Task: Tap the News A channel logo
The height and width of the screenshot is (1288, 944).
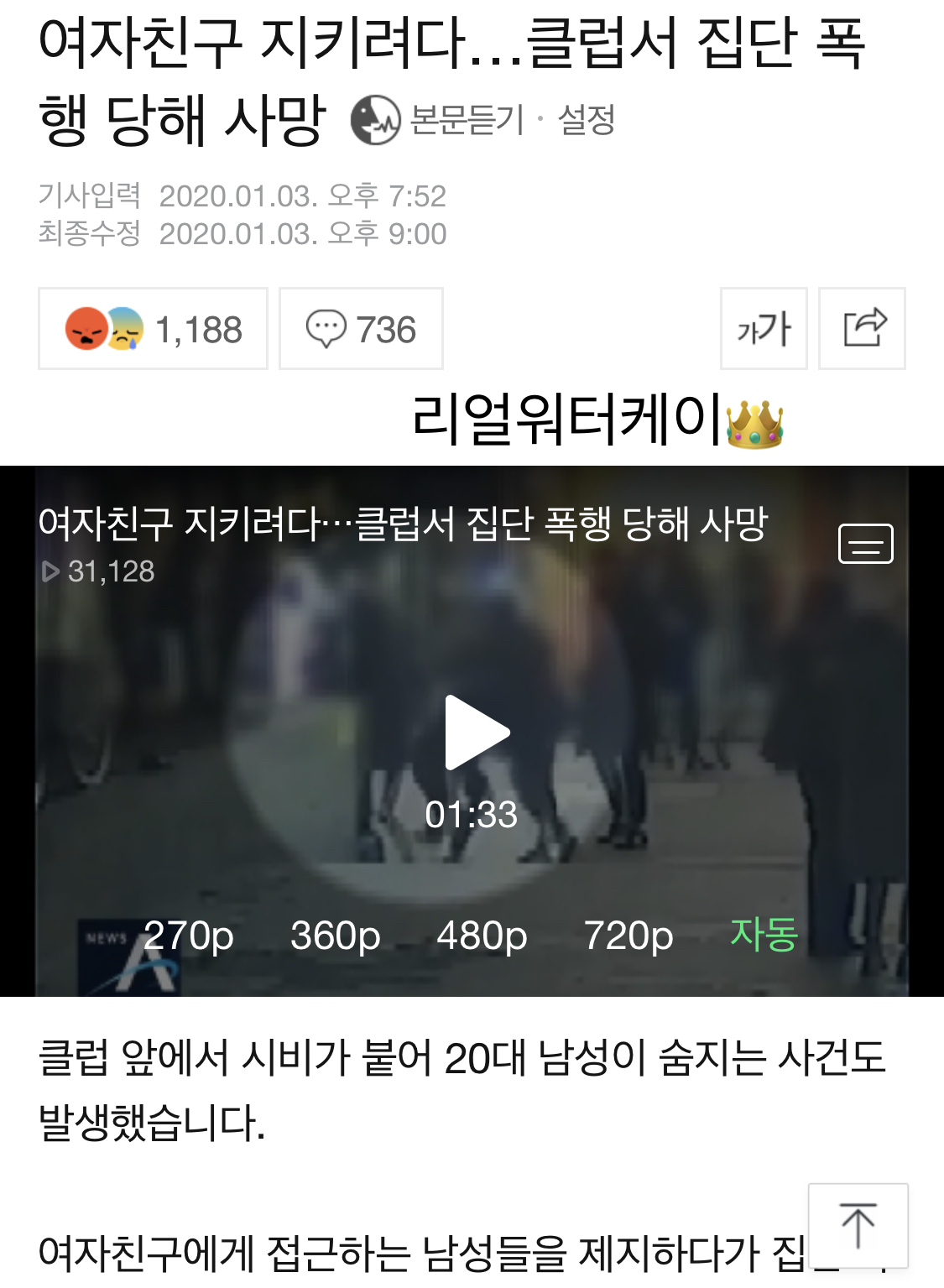Action: [x=130, y=957]
